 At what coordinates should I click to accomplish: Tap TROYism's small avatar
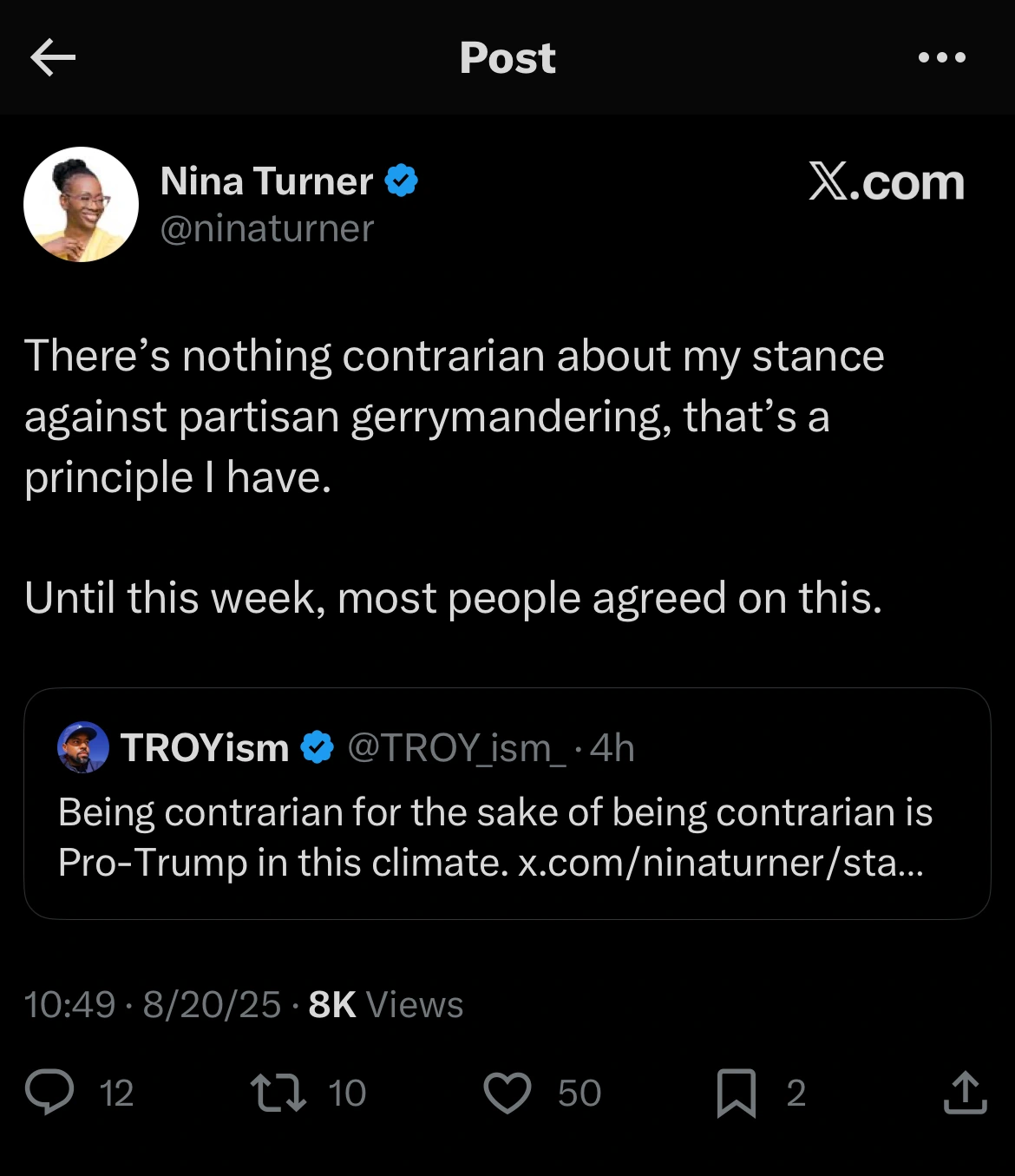coord(83,747)
